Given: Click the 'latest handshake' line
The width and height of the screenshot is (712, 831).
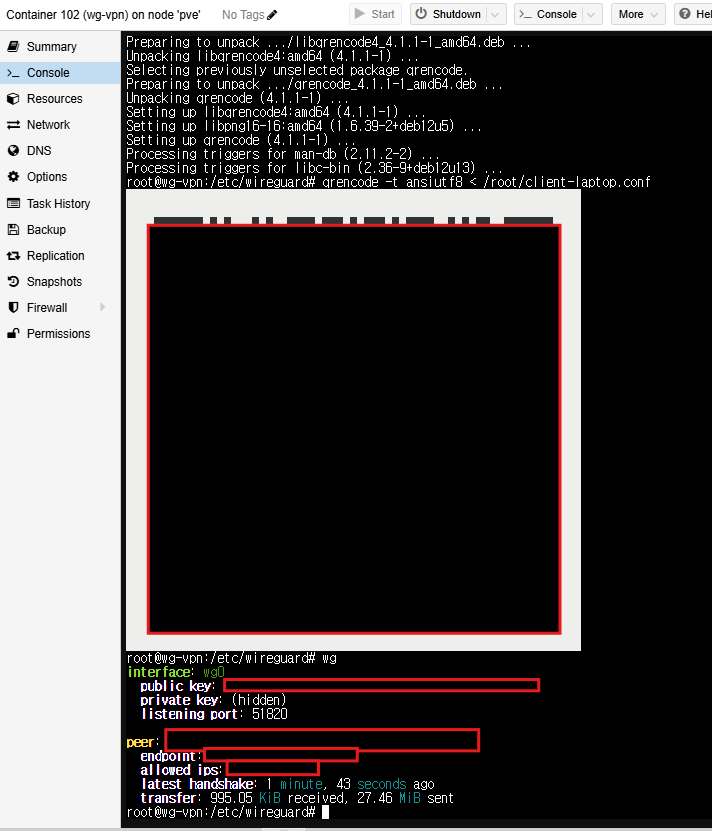Looking at the screenshot, I should (x=287, y=784).
